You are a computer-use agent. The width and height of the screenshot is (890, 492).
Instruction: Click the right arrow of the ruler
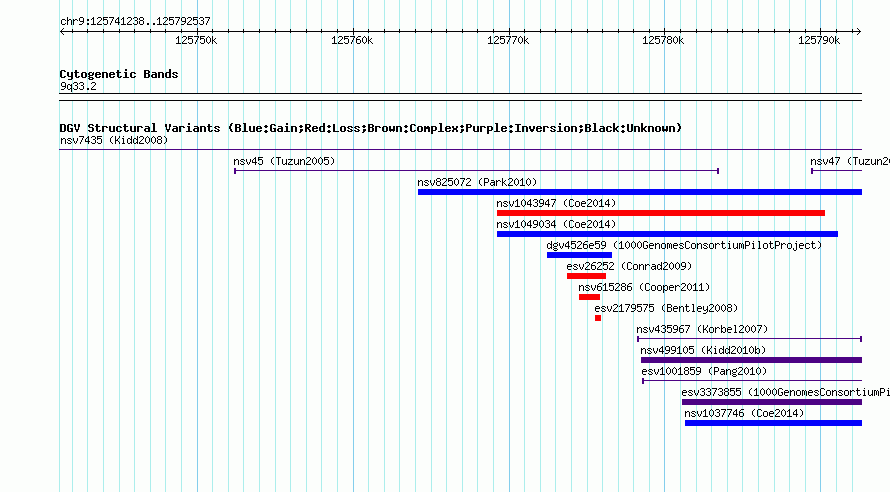pyautogui.click(x=859, y=31)
